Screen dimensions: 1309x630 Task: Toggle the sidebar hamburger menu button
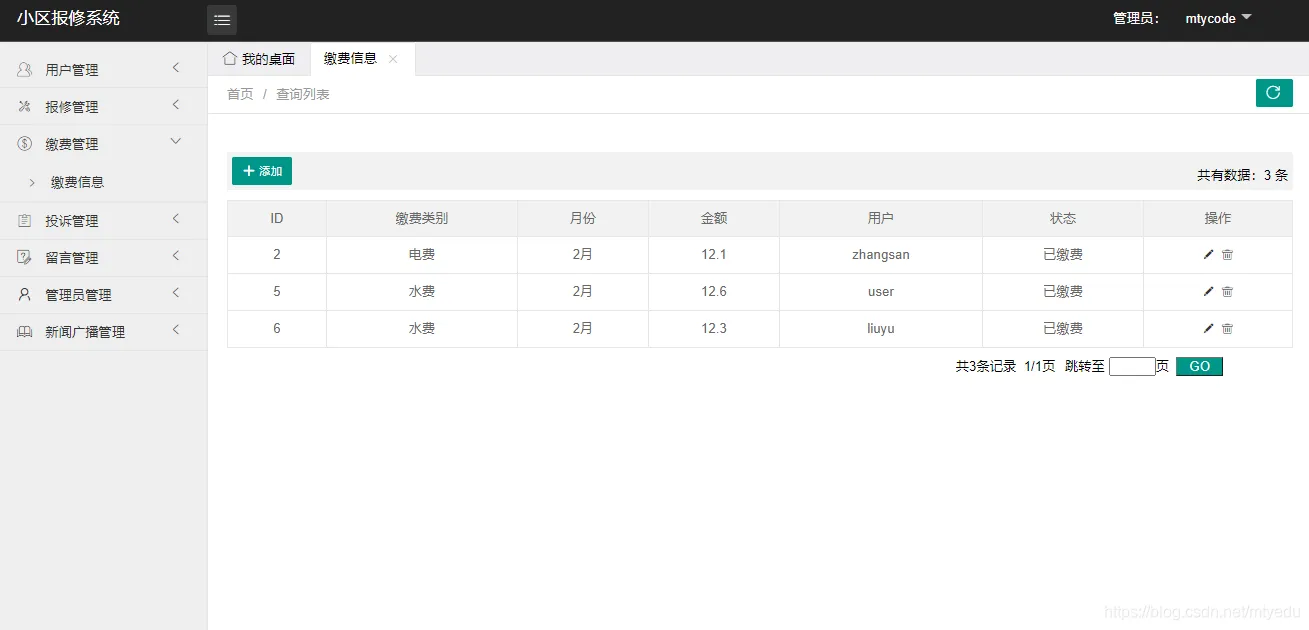222,20
